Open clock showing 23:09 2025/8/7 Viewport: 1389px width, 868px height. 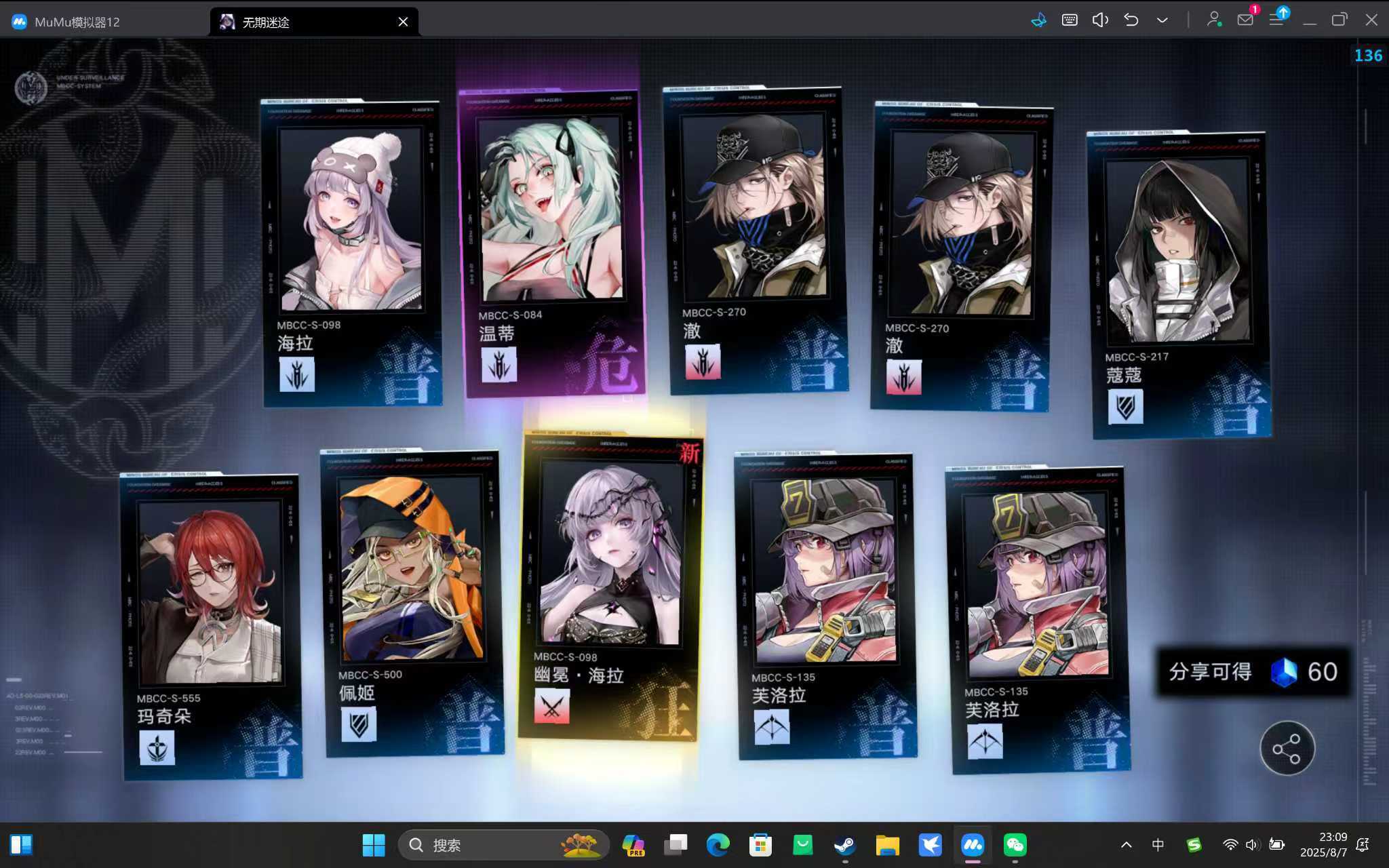click(x=1323, y=845)
